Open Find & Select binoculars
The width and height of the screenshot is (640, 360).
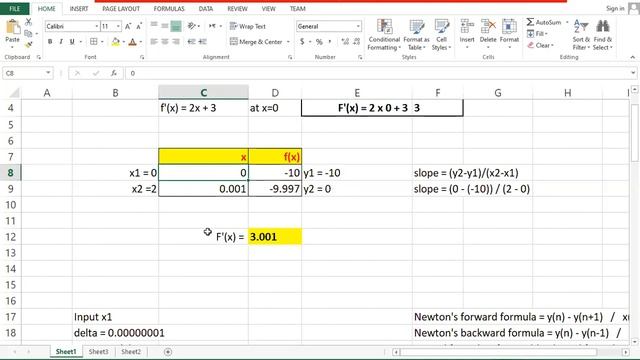coord(602,35)
